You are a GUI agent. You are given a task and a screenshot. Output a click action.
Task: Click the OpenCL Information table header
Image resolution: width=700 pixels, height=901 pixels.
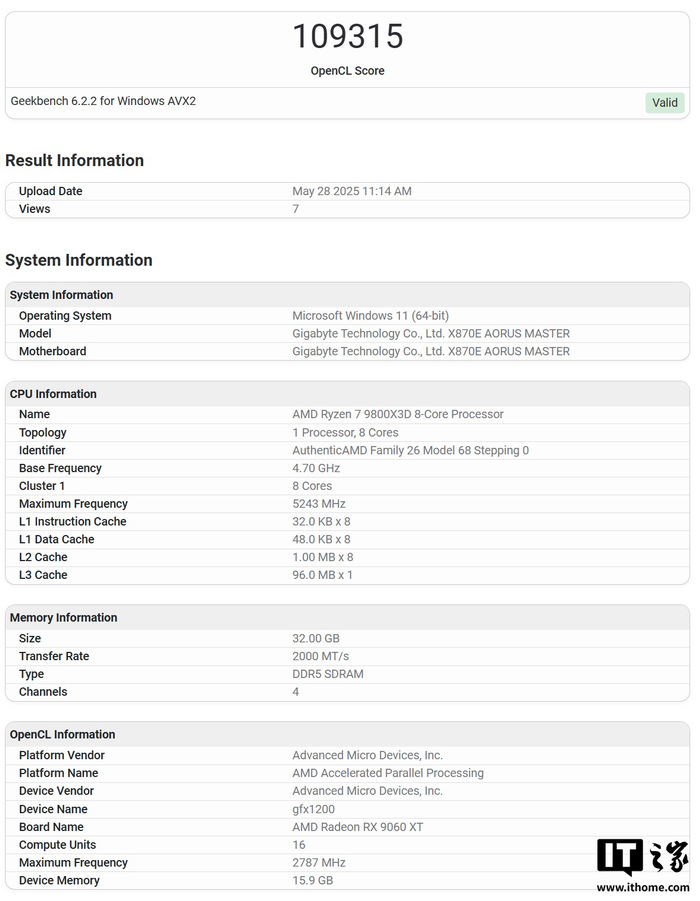pyautogui.click(x=62, y=735)
